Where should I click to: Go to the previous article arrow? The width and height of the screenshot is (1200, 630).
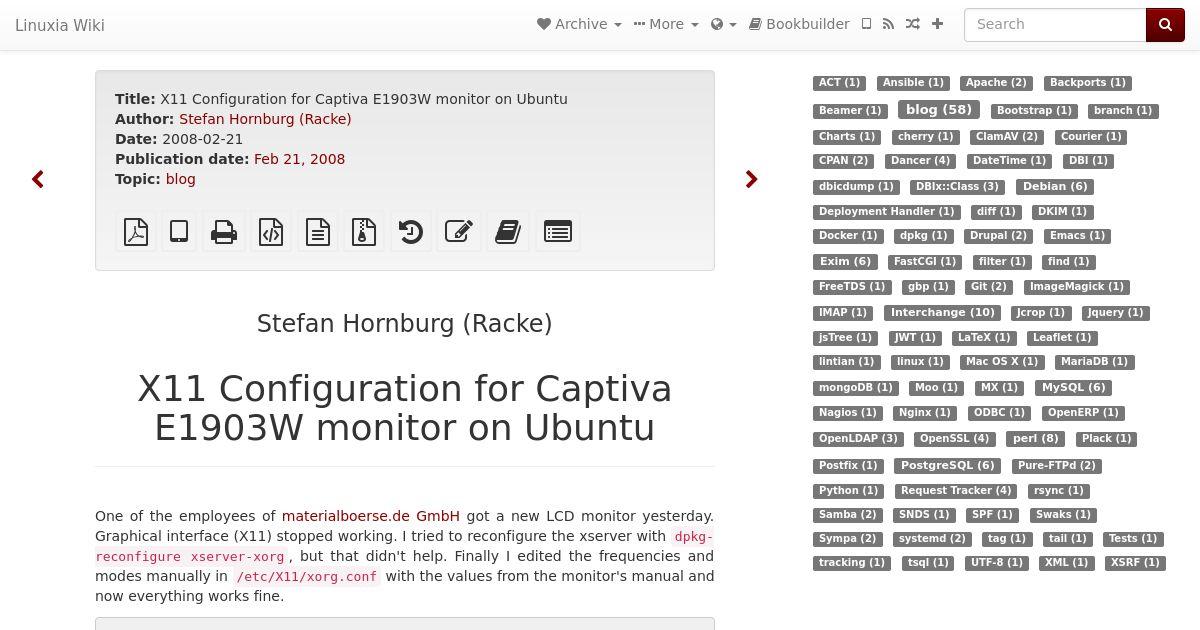click(x=38, y=179)
